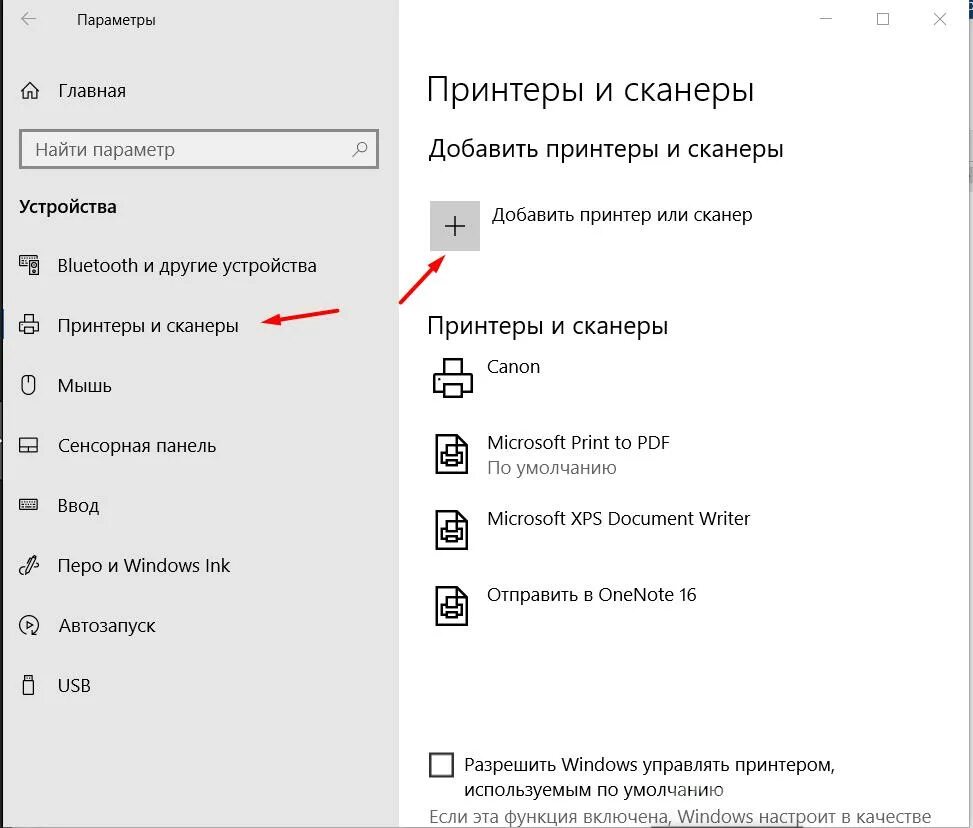Go to Мышь settings
Viewport: 973px width, 828px height.
(84, 385)
